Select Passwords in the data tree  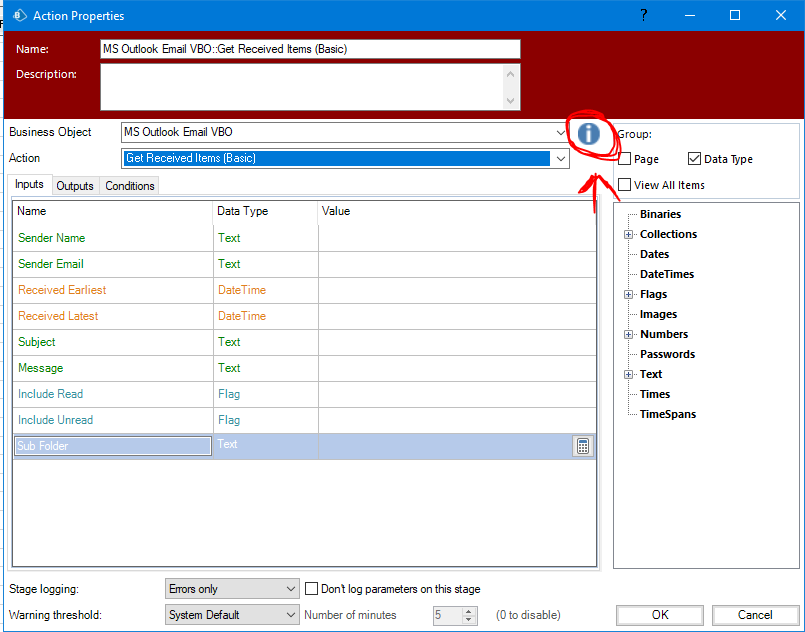coord(667,354)
